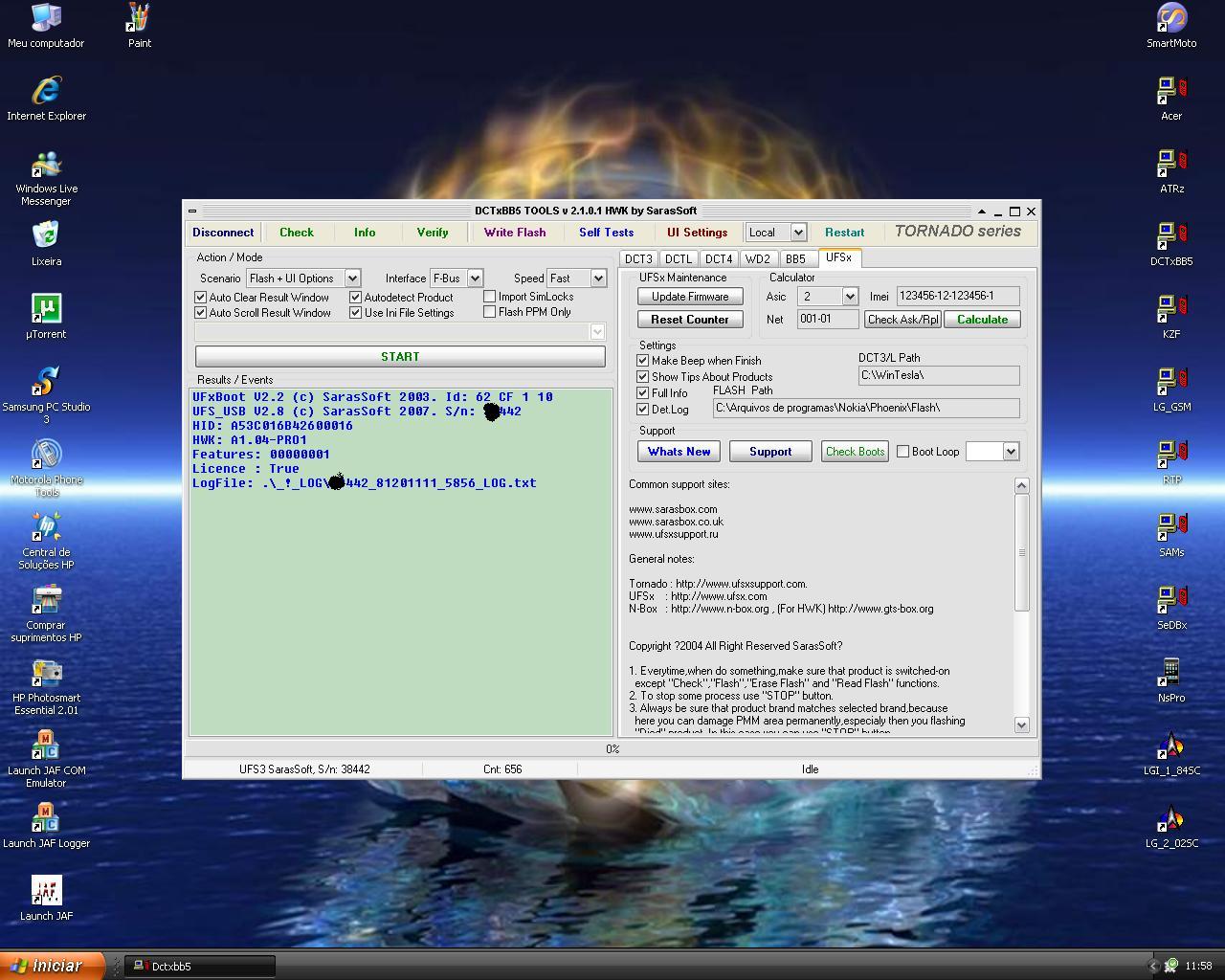Open HP Photosmart Essential 2.01 icon
The width and height of the screenshot is (1225, 980).
click(x=46, y=686)
